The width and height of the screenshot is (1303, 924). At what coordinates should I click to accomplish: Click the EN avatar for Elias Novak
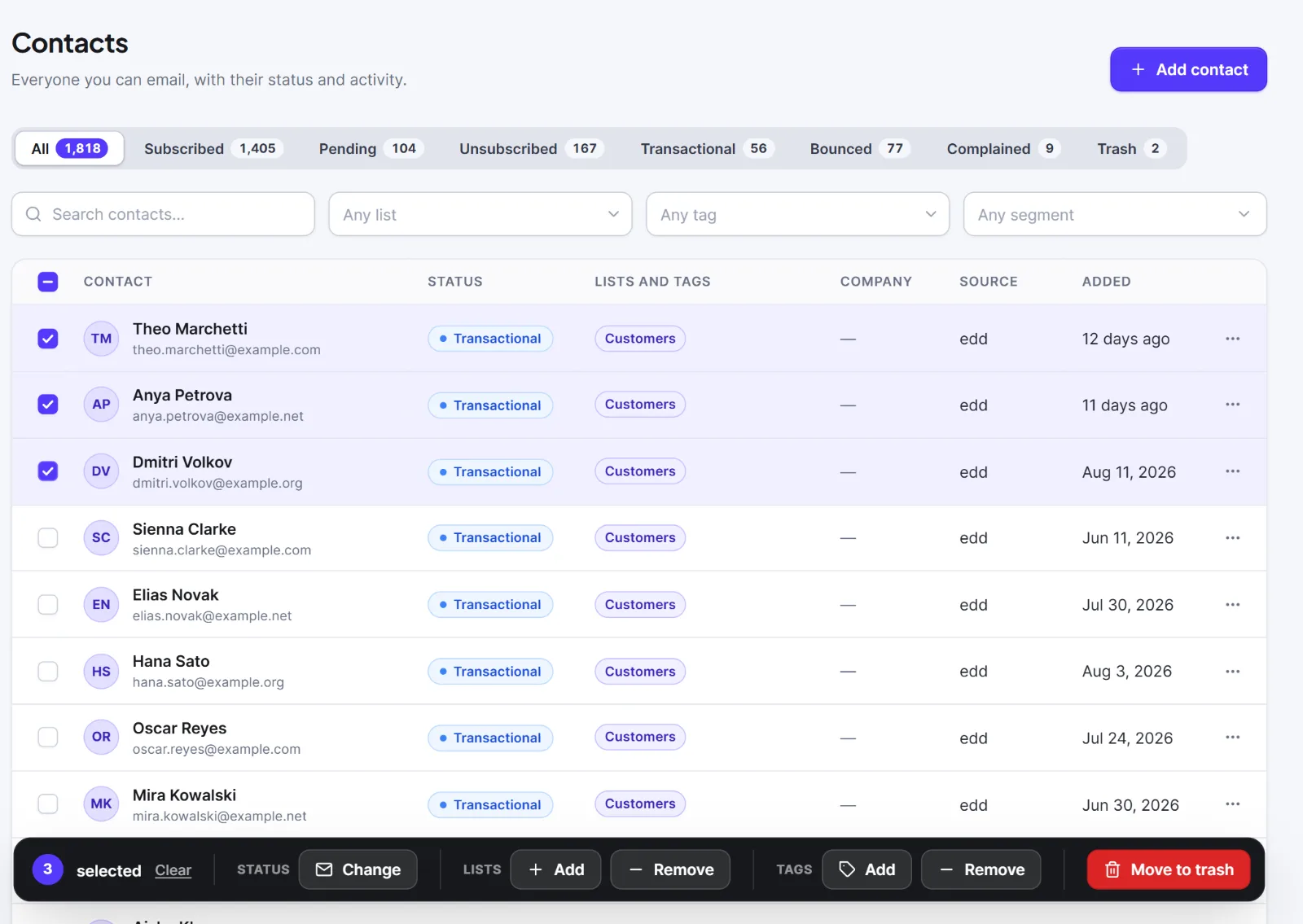click(101, 605)
